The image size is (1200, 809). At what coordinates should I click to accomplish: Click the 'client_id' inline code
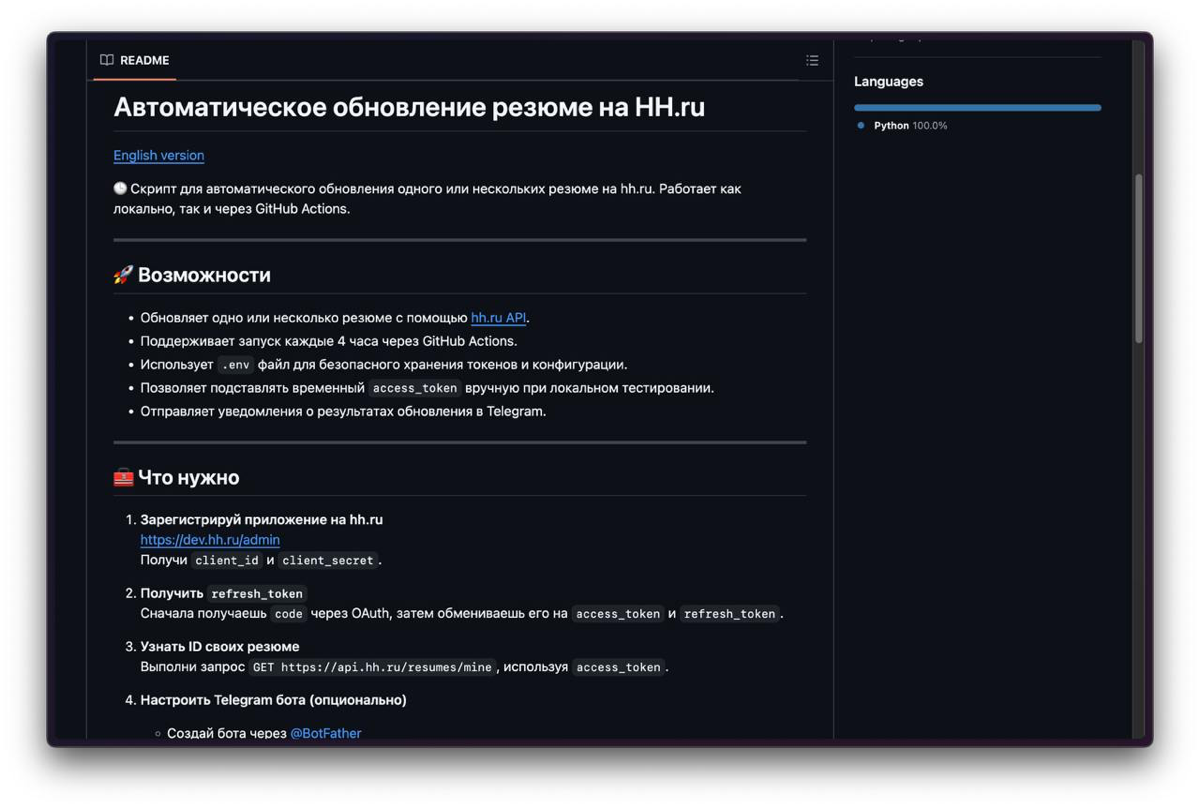[x=227, y=560]
